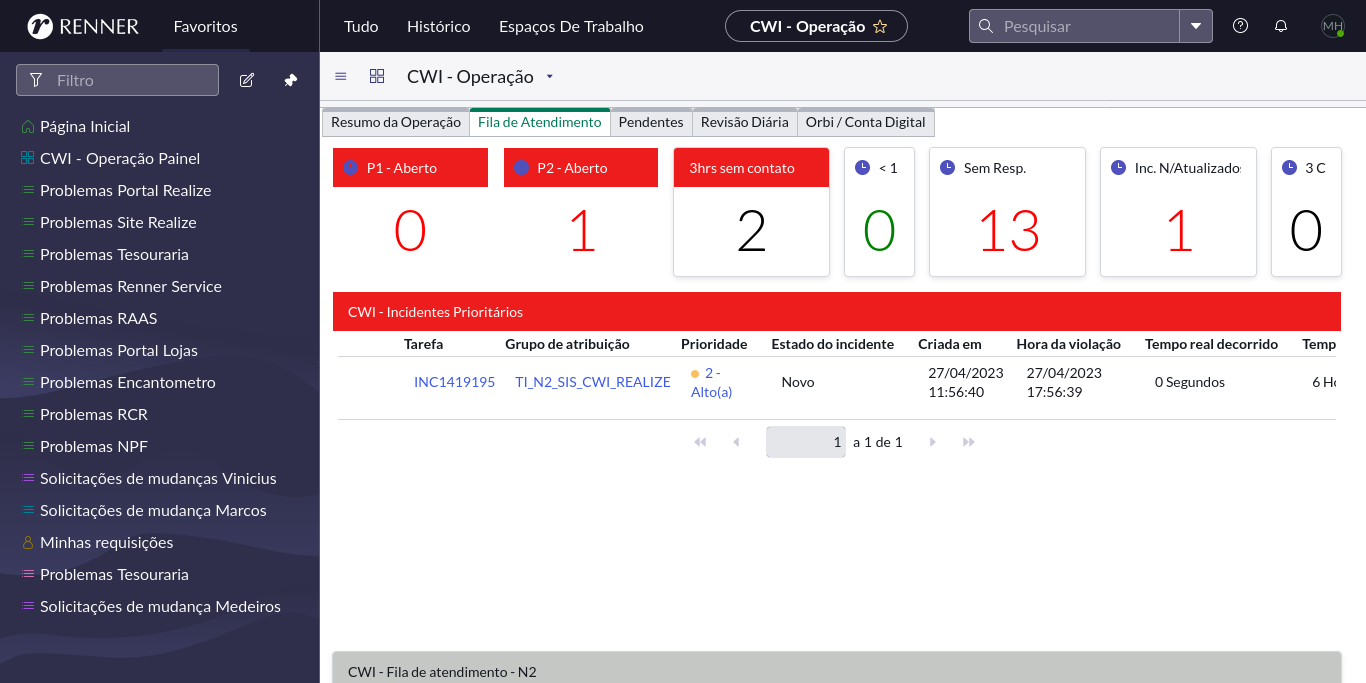Click the Renner logo
The width and height of the screenshot is (1366, 683).
83,26
